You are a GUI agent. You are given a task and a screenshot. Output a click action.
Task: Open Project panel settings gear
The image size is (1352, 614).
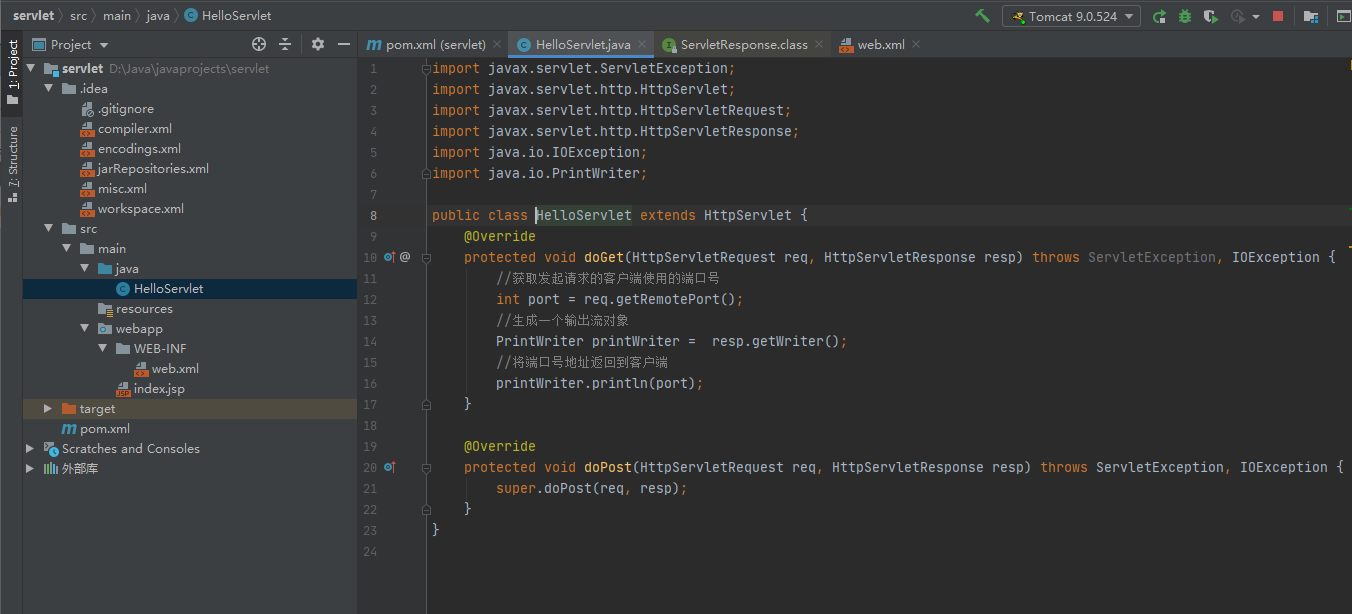(x=318, y=44)
